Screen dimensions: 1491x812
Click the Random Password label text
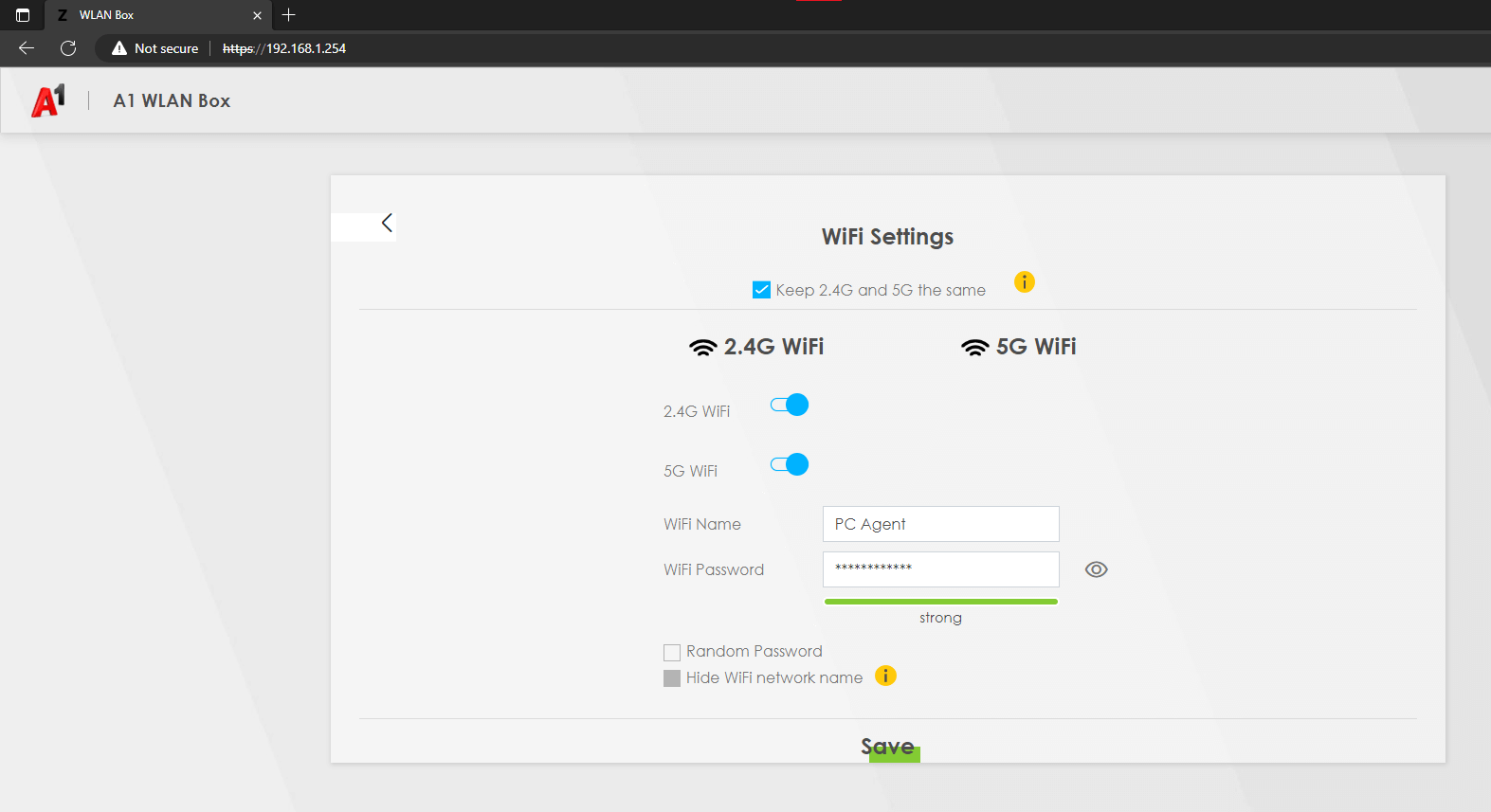tap(755, 651)
